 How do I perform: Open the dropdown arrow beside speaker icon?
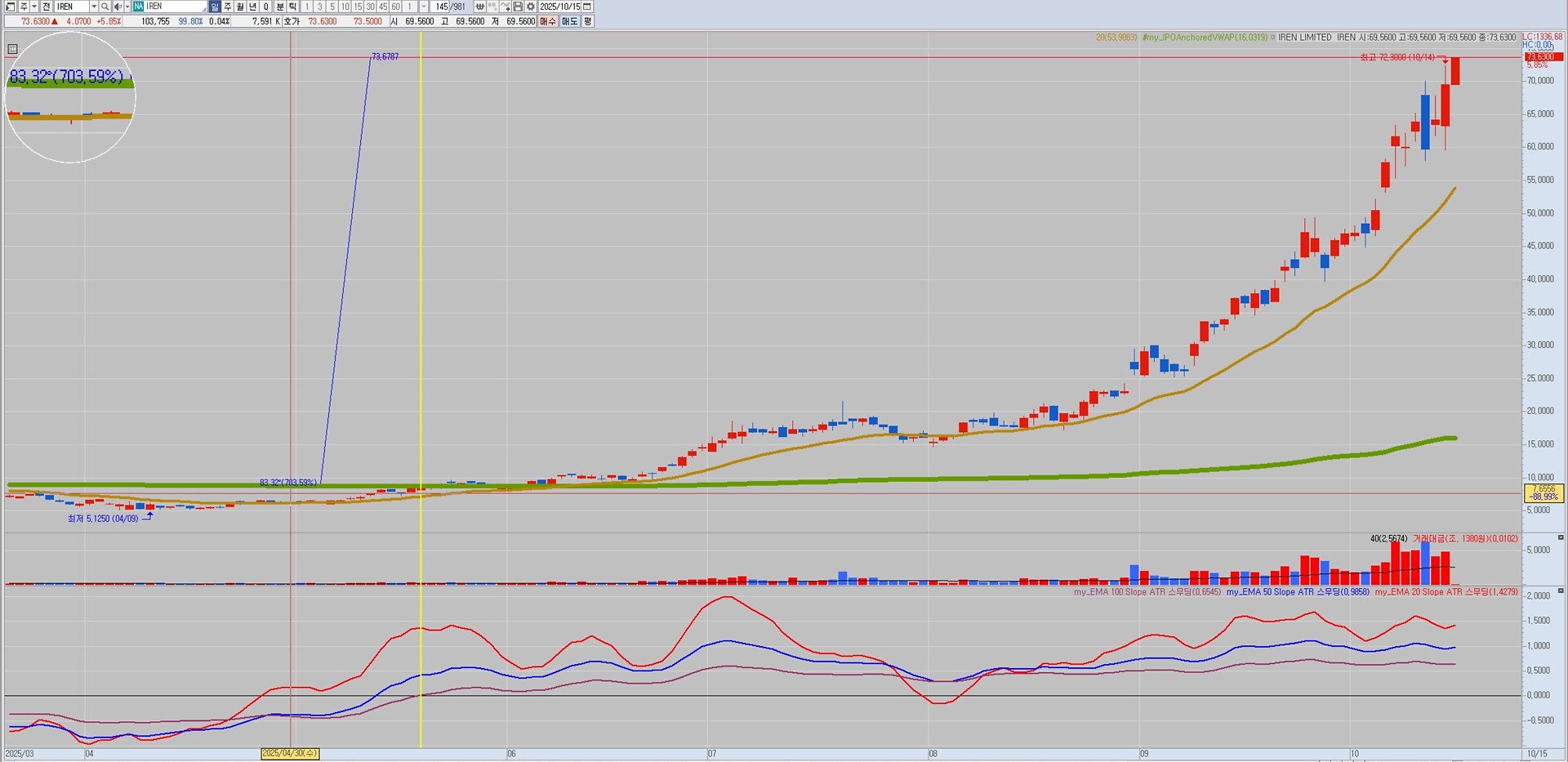click(x=127, y=7)
